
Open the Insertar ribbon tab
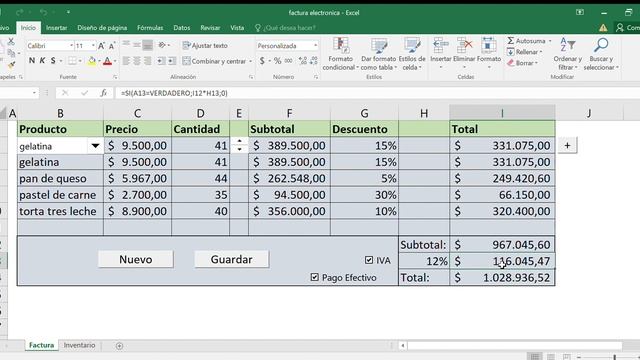click(x=56, y=28)
